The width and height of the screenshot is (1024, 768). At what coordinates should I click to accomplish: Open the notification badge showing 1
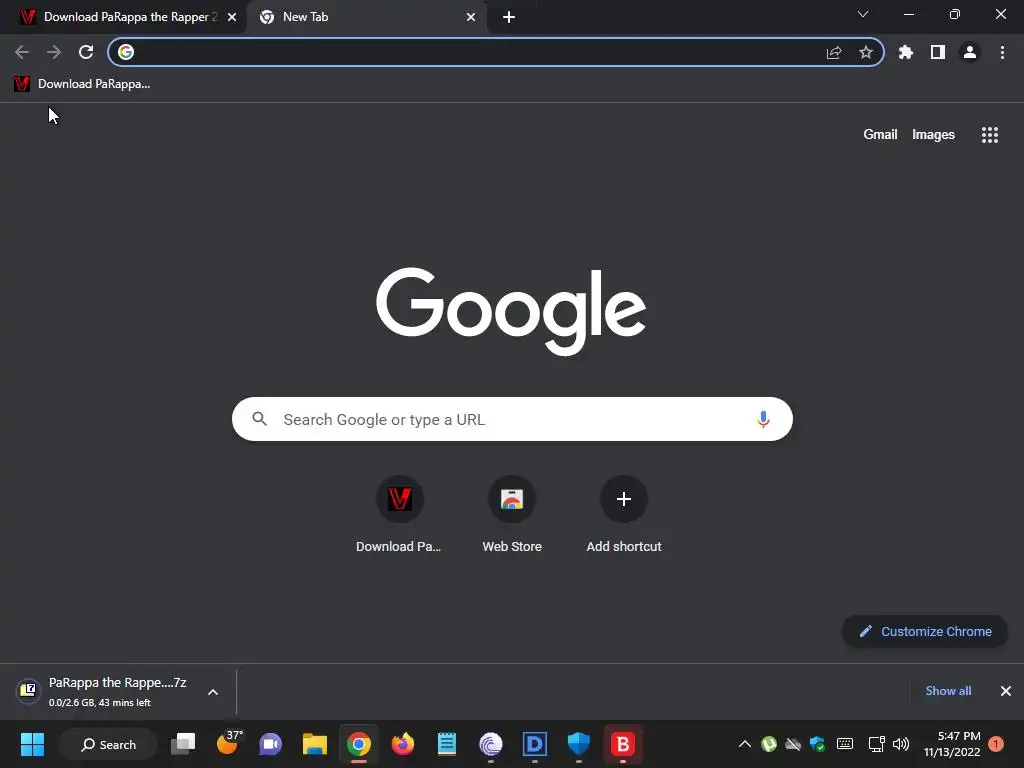(996, 744)
